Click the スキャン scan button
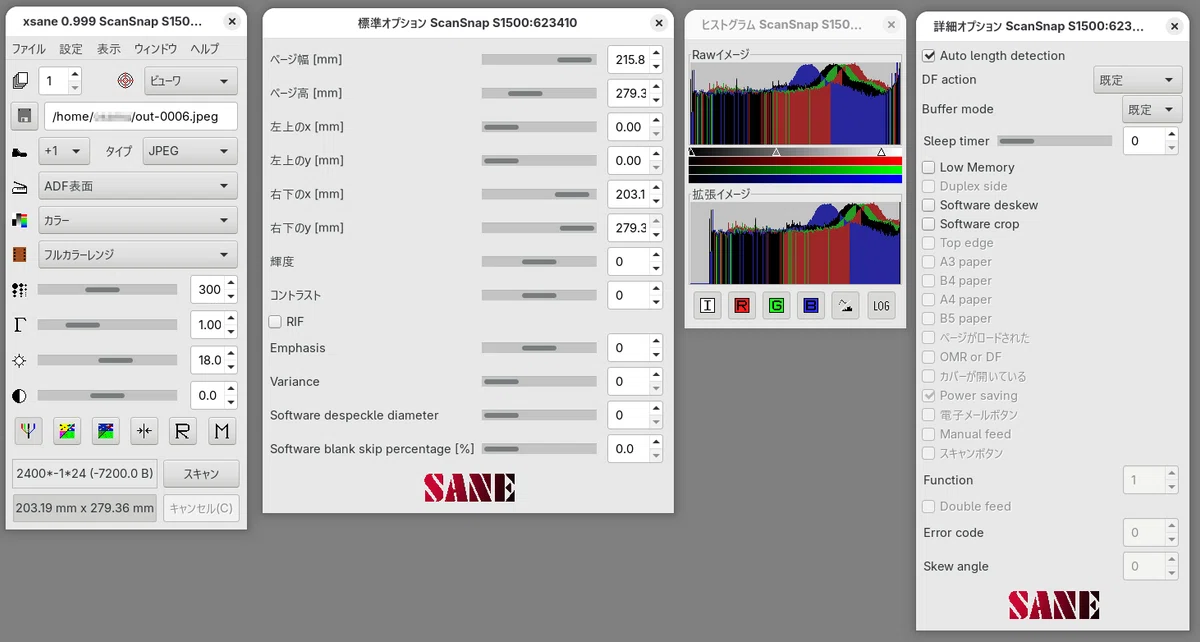The width and height of the screenshot is (1200, 642). point(201,473)
